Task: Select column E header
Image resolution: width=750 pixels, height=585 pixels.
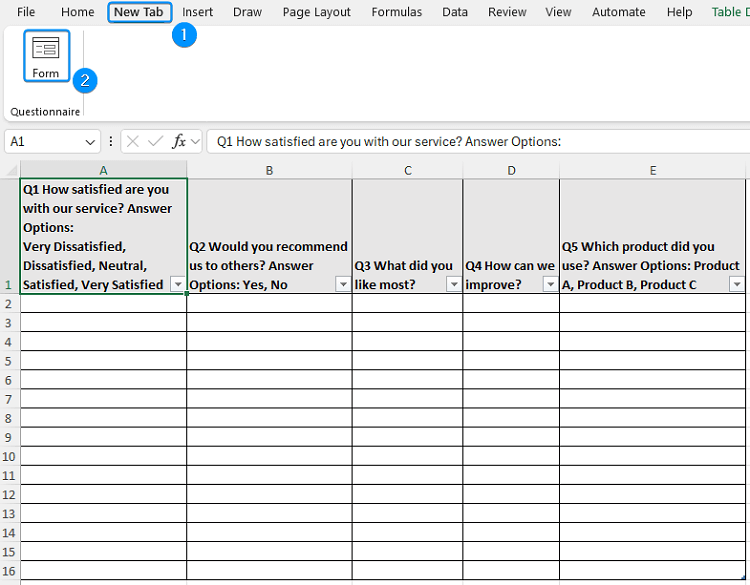Action: coord(652,170)
